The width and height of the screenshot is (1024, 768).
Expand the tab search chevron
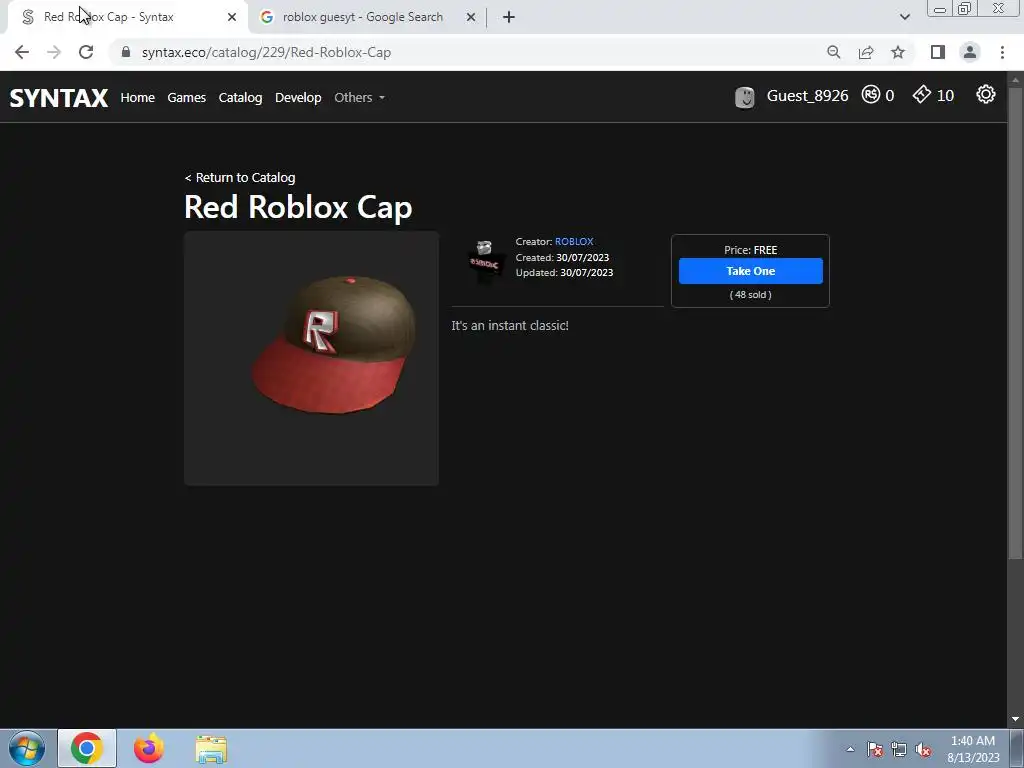click(904, 17)
